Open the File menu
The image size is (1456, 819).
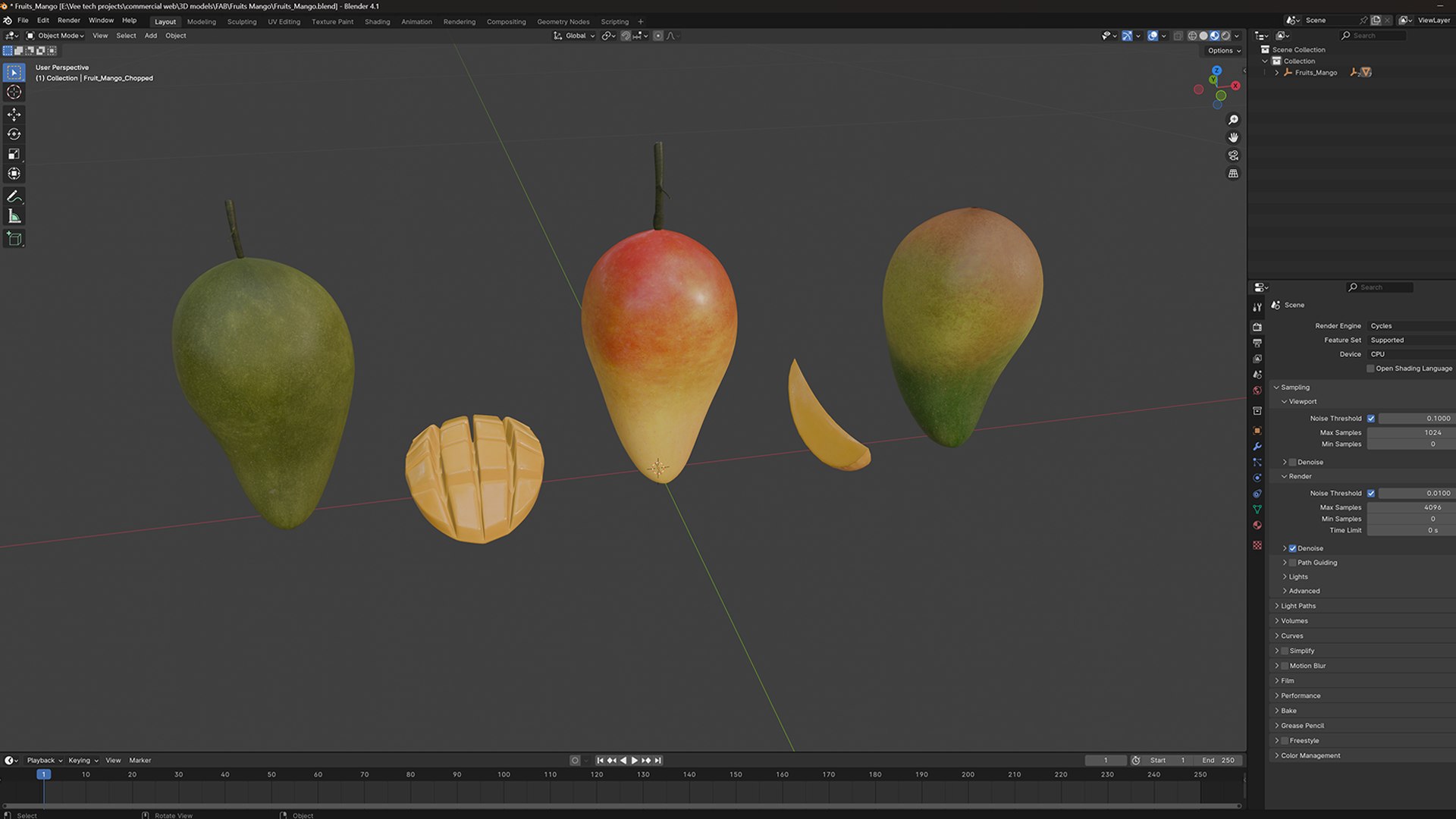[23, 20]
